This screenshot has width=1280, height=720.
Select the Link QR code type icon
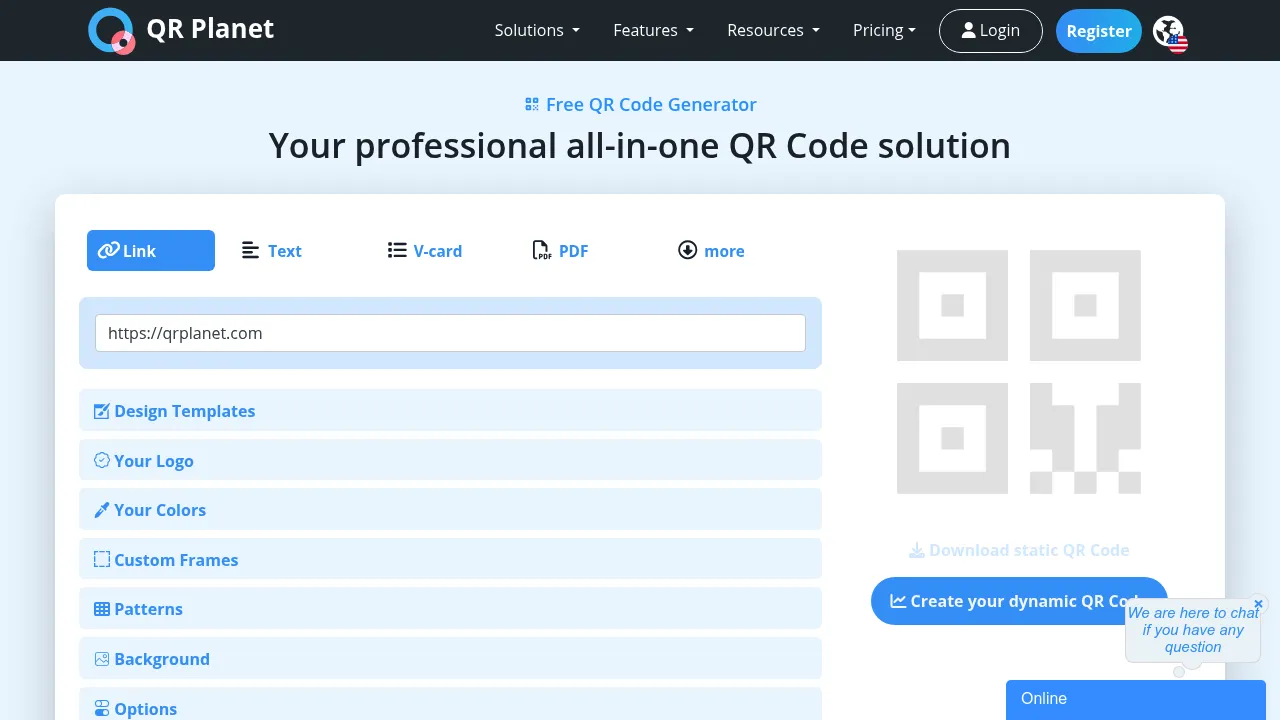coord(109,250)
